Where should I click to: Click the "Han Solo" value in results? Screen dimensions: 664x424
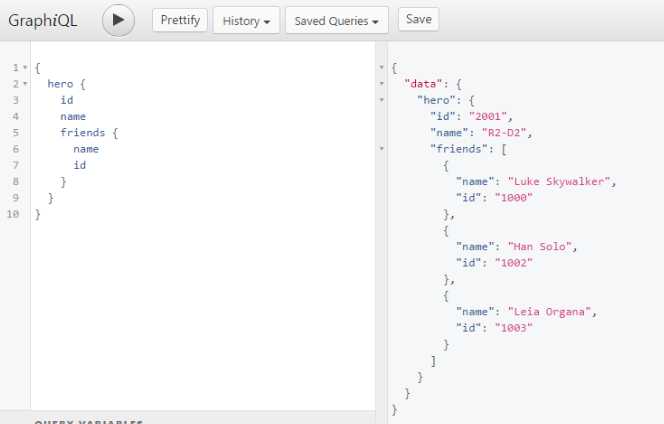[x=540, y=247]
